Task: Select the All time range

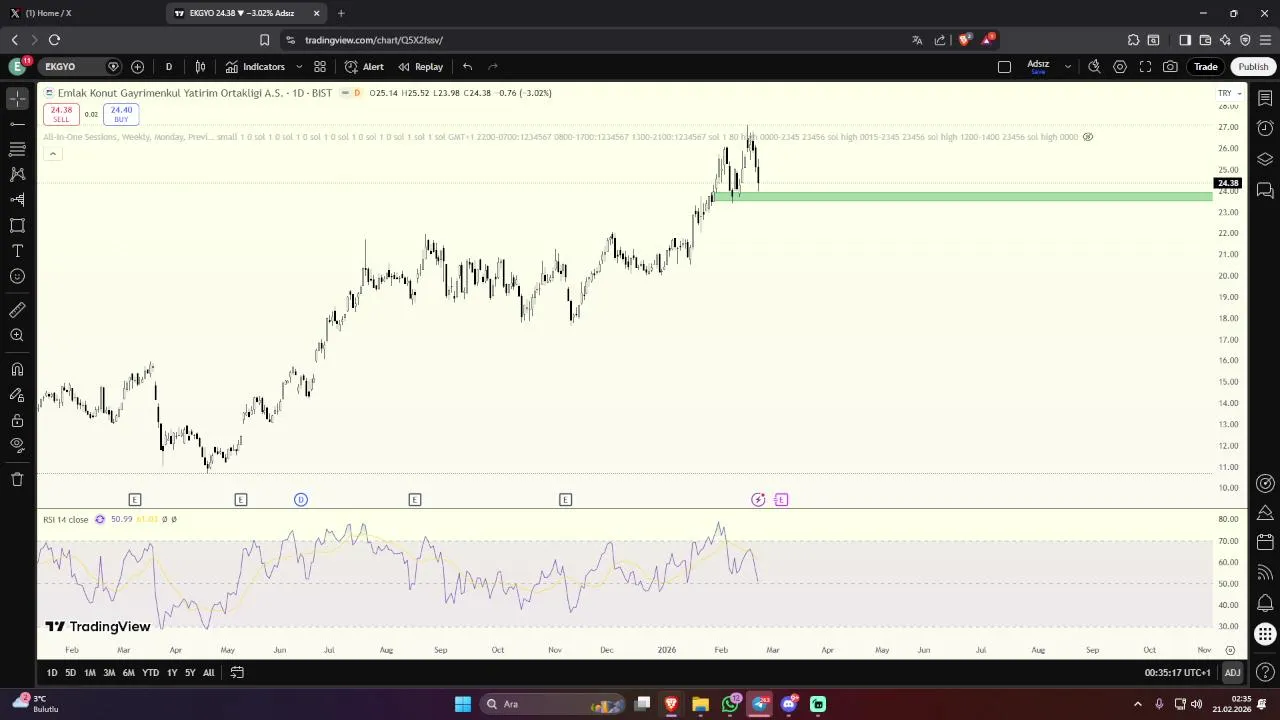Action: [x=208, y=673]
